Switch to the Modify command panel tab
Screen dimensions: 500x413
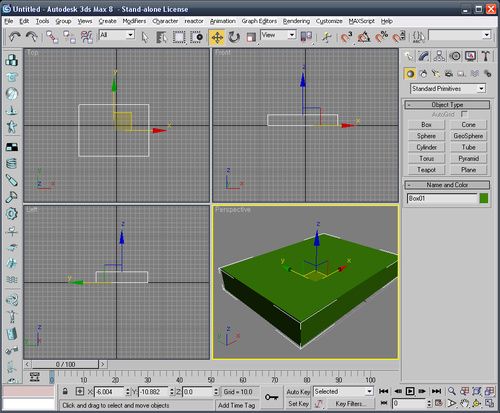click(x=424, y=56)
